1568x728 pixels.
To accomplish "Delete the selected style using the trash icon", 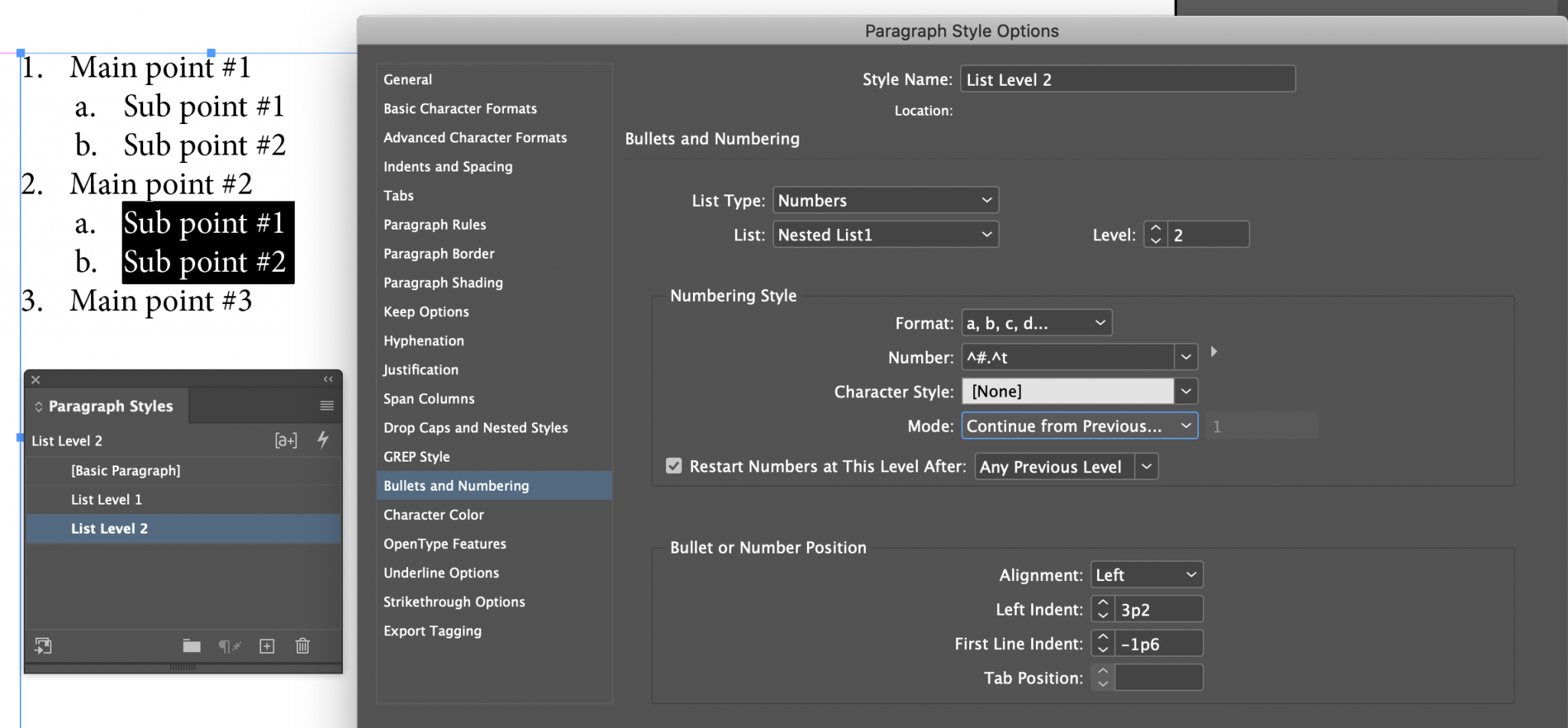I will tap(302, 645).
